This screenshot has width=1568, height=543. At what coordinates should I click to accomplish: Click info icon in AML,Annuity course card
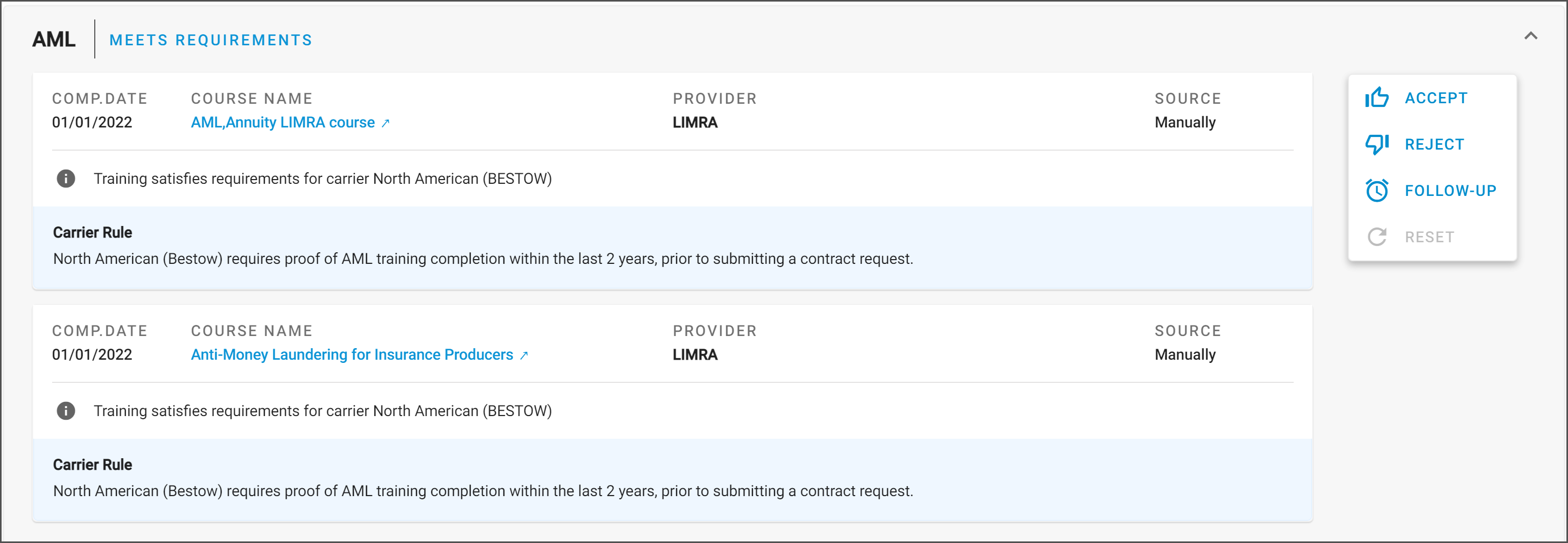coord(66,179)
